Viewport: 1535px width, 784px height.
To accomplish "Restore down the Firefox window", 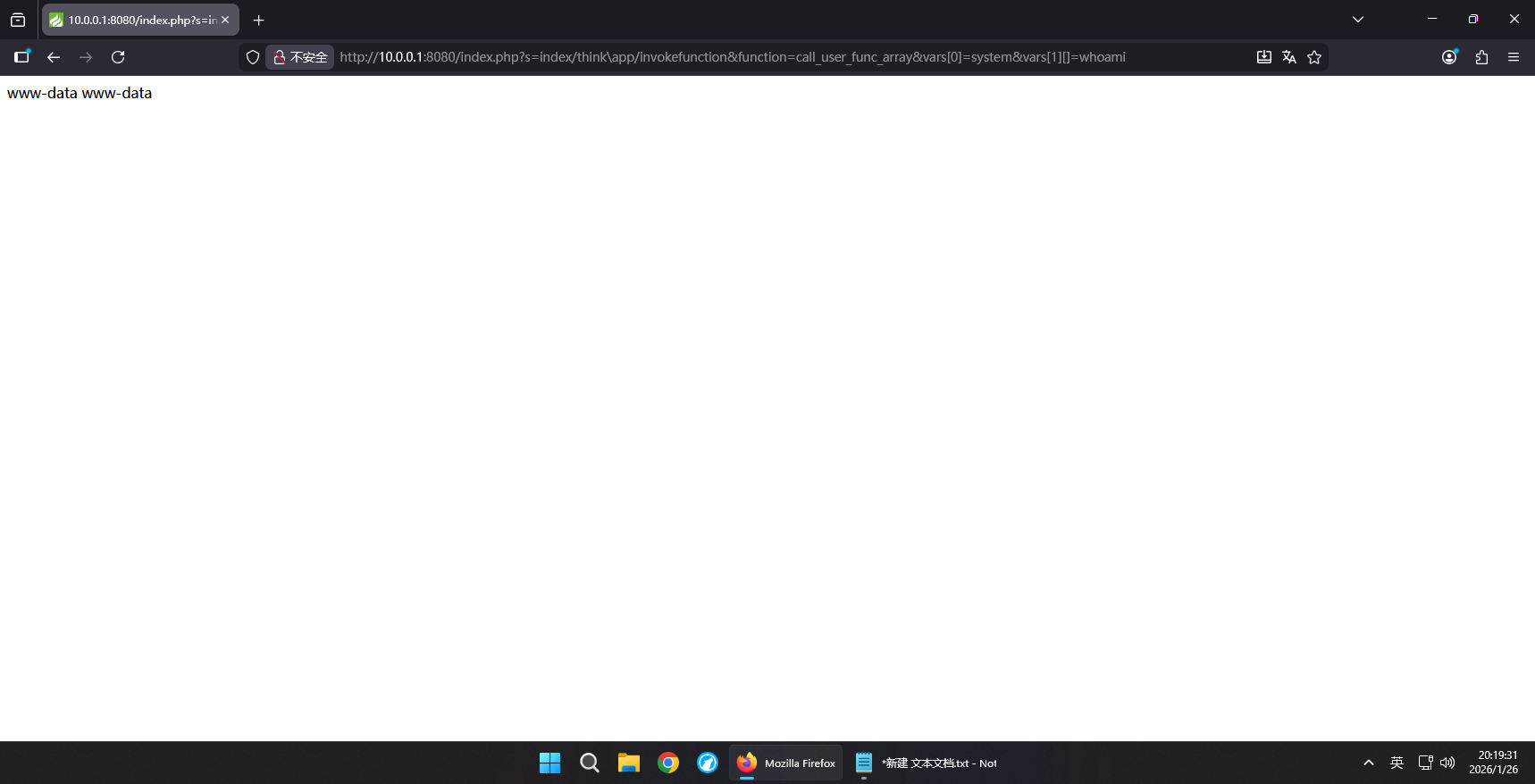I will 1473,19.
